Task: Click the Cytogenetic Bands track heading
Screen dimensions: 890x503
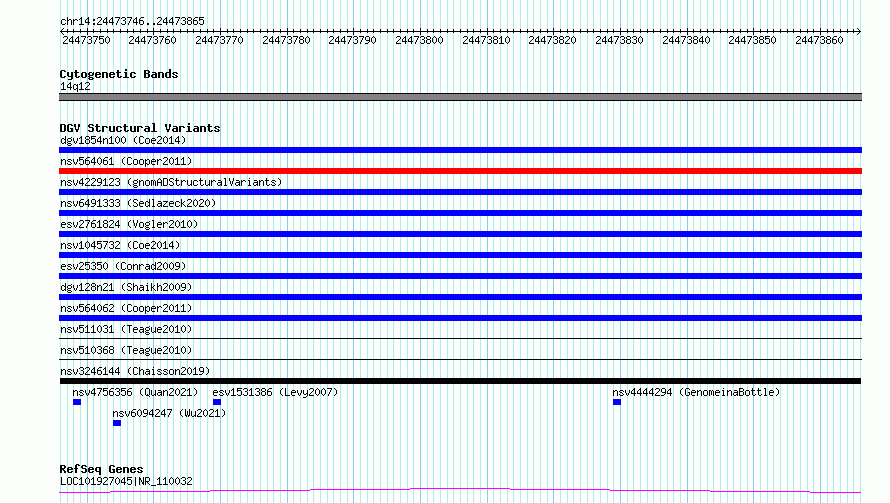Action: click(x=119, y=74)
